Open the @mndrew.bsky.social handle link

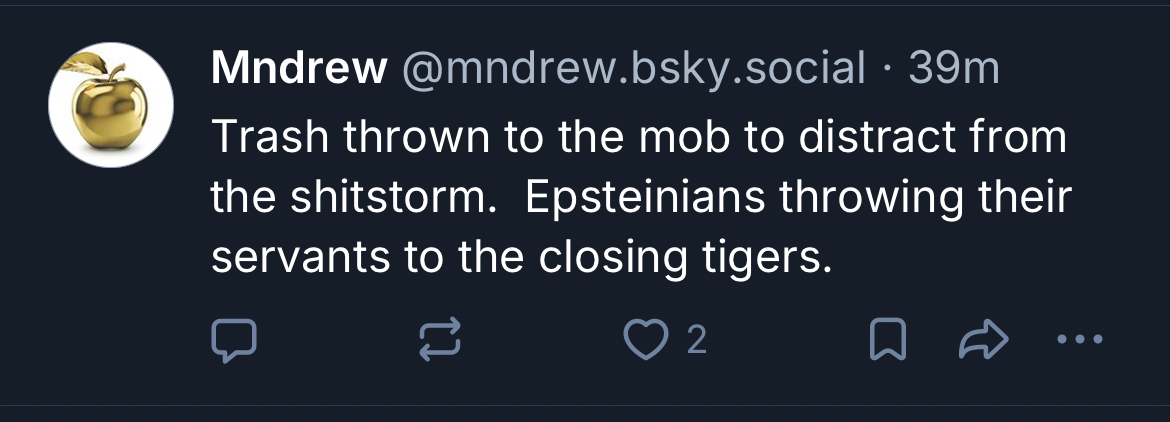pos(633,68)
